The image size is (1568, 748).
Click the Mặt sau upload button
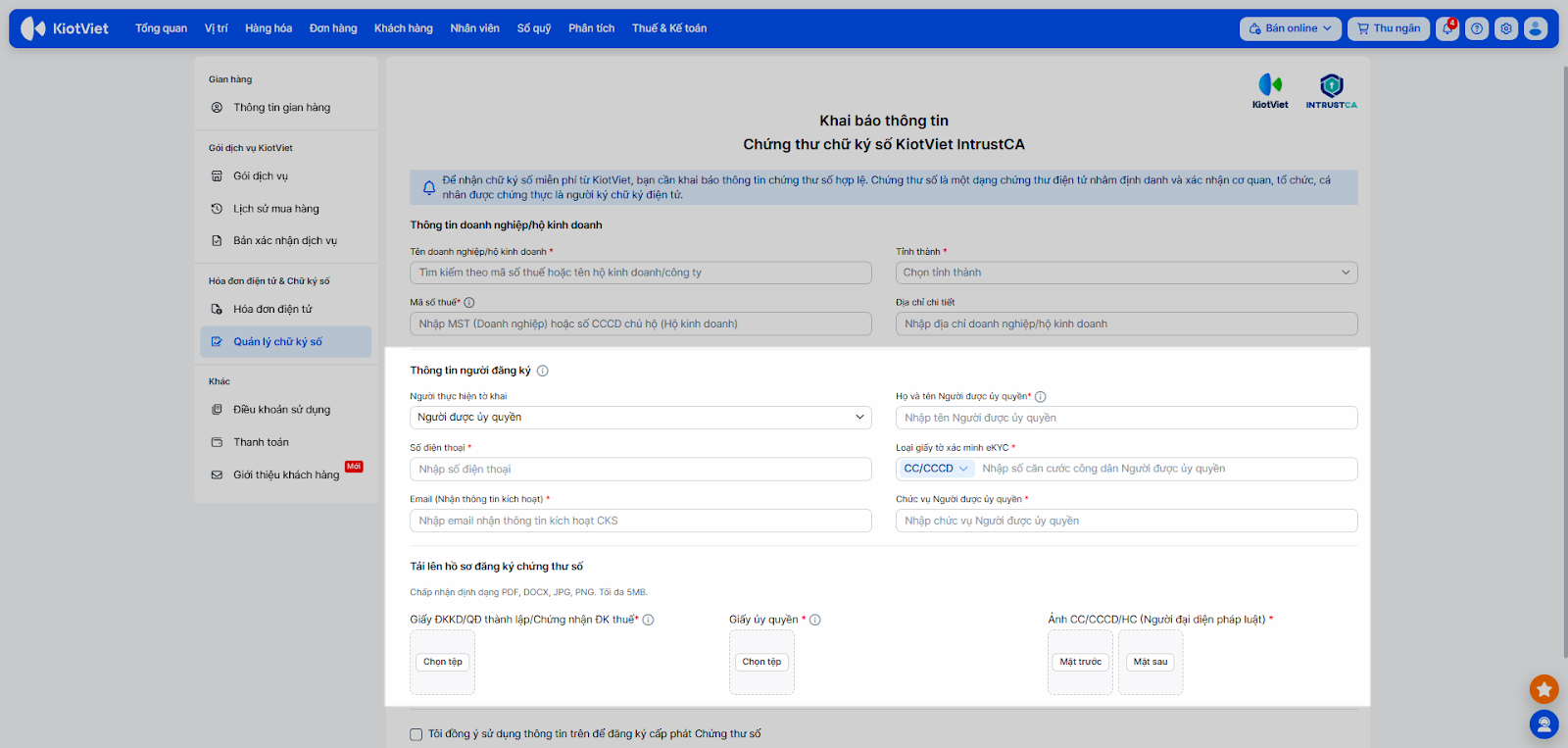1151,662
